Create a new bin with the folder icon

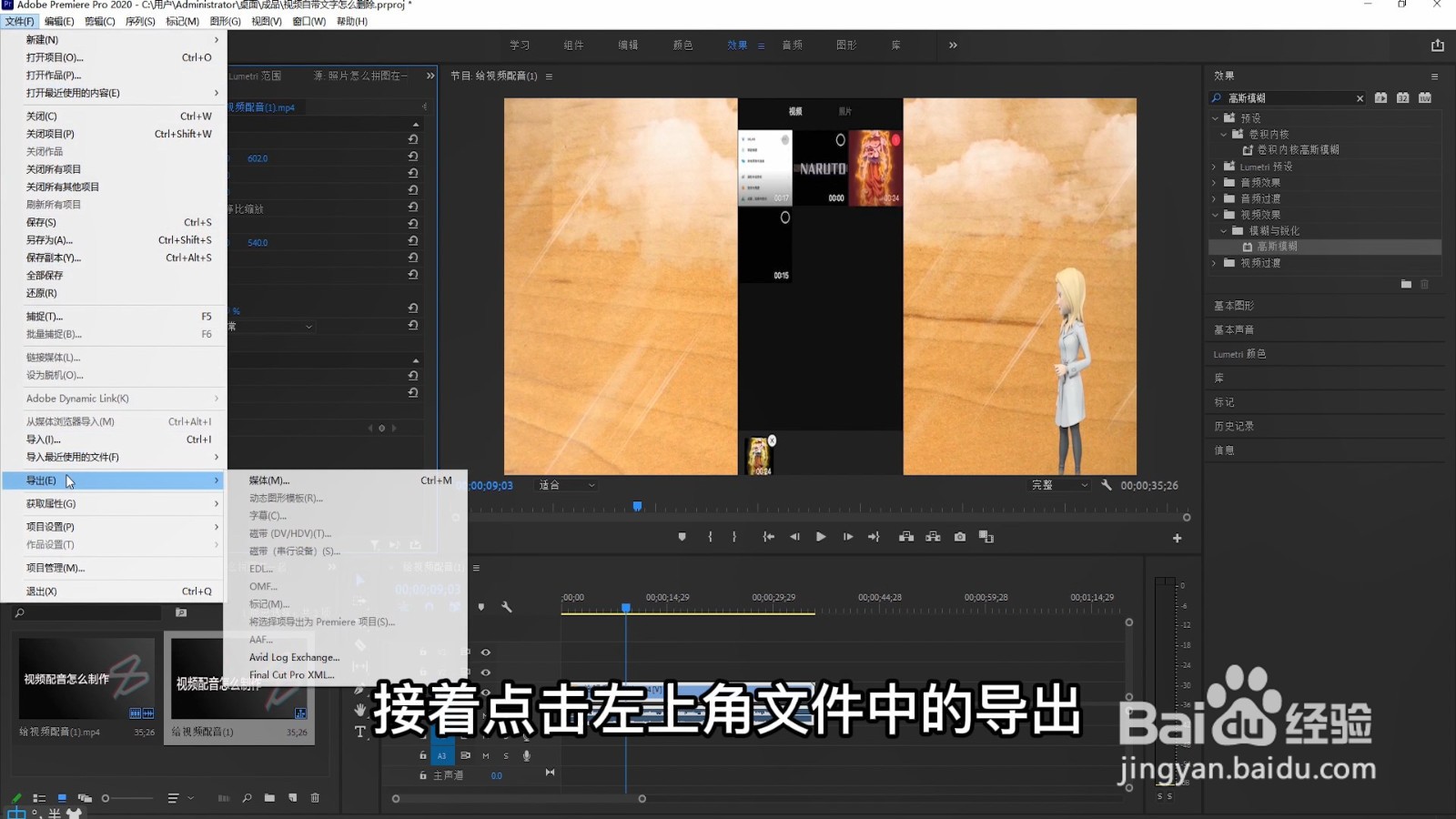point(269,798)
